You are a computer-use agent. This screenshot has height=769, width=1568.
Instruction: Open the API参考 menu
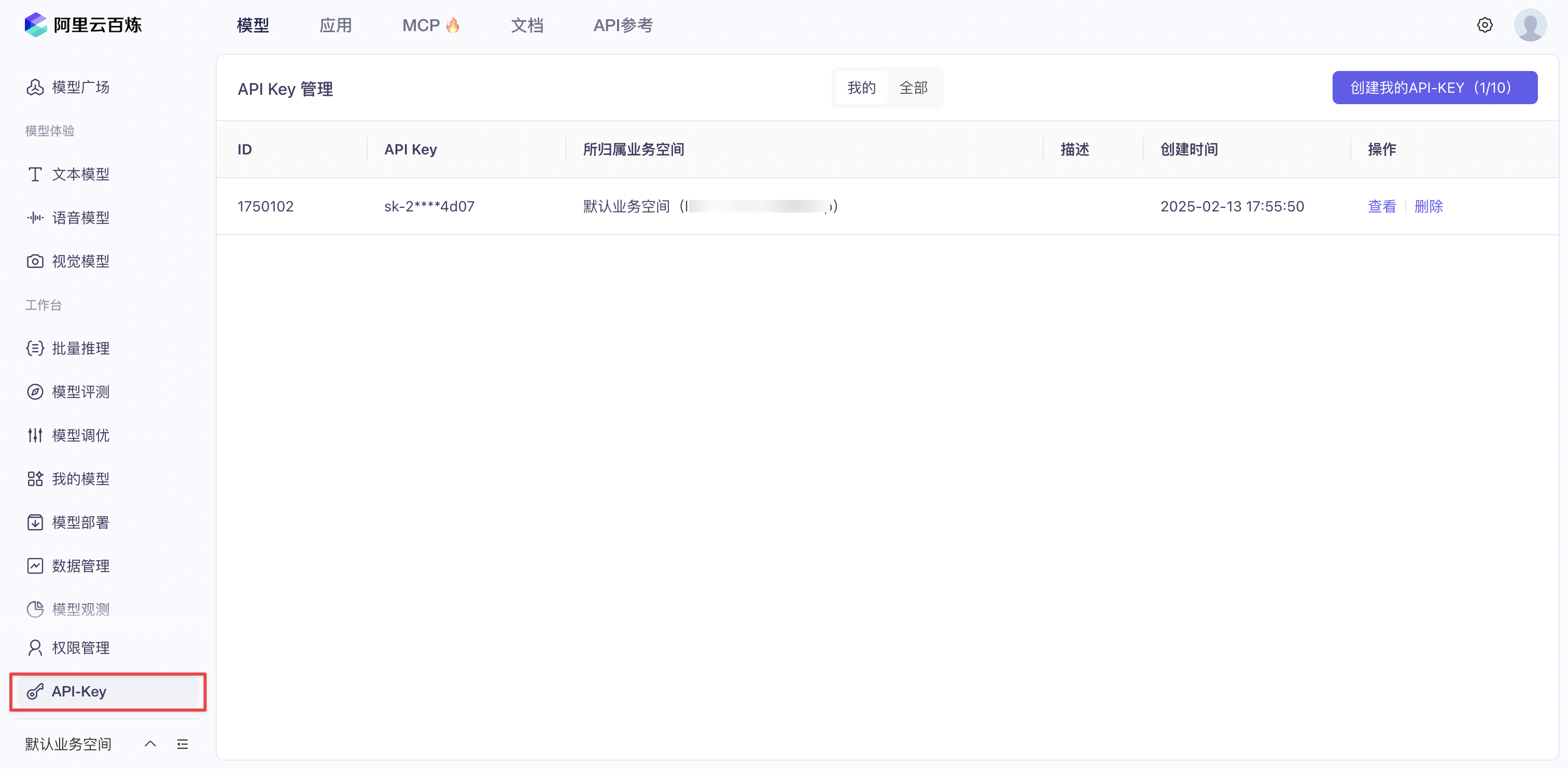tap(623, 25)
